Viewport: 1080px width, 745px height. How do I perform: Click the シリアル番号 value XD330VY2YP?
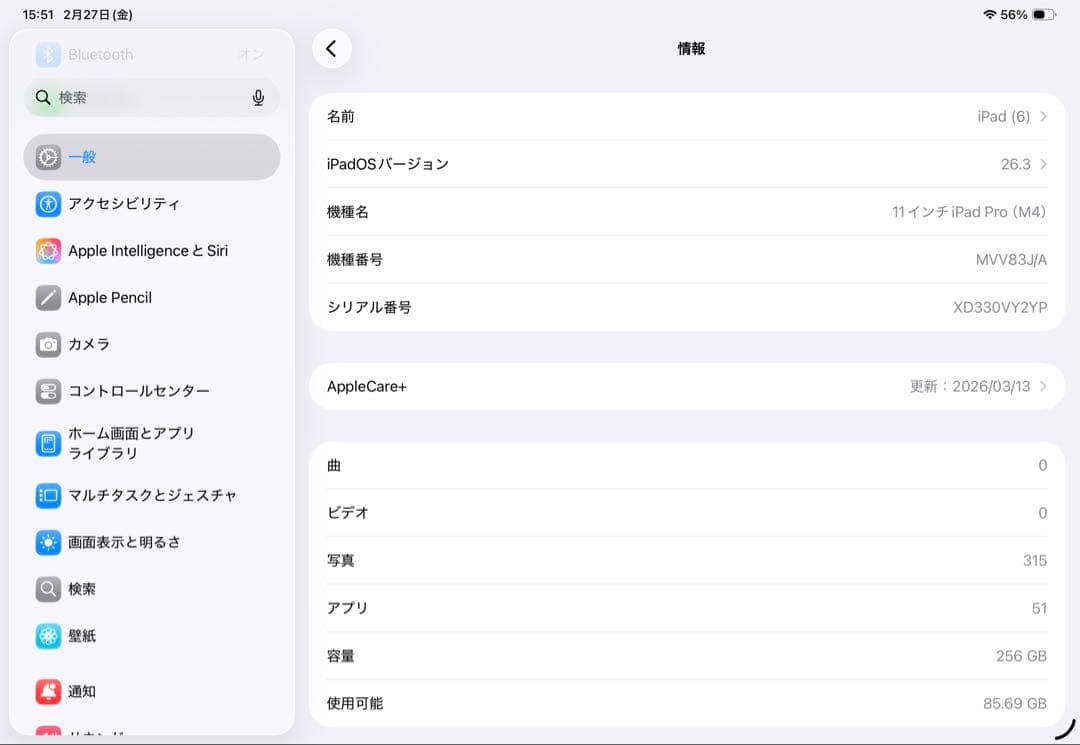1000,307
